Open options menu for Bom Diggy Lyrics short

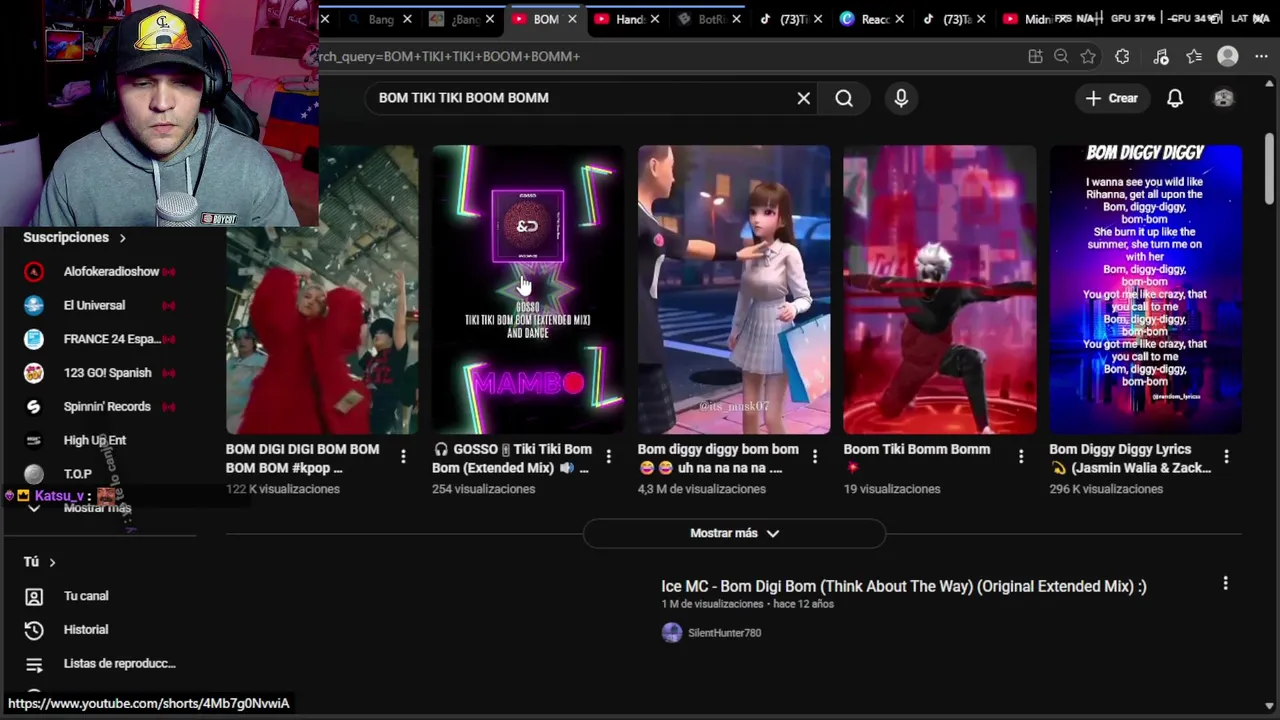(x=1226, y=457)
